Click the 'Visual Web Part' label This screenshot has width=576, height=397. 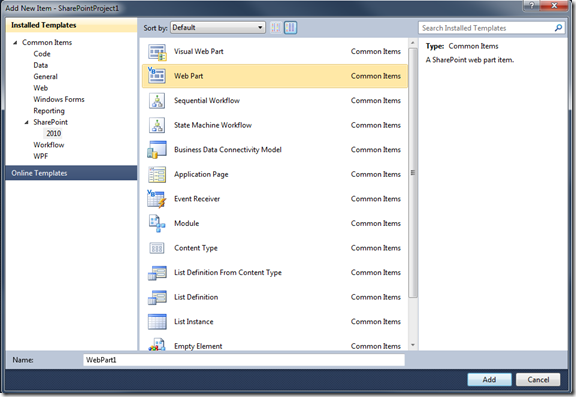[199, 52]
